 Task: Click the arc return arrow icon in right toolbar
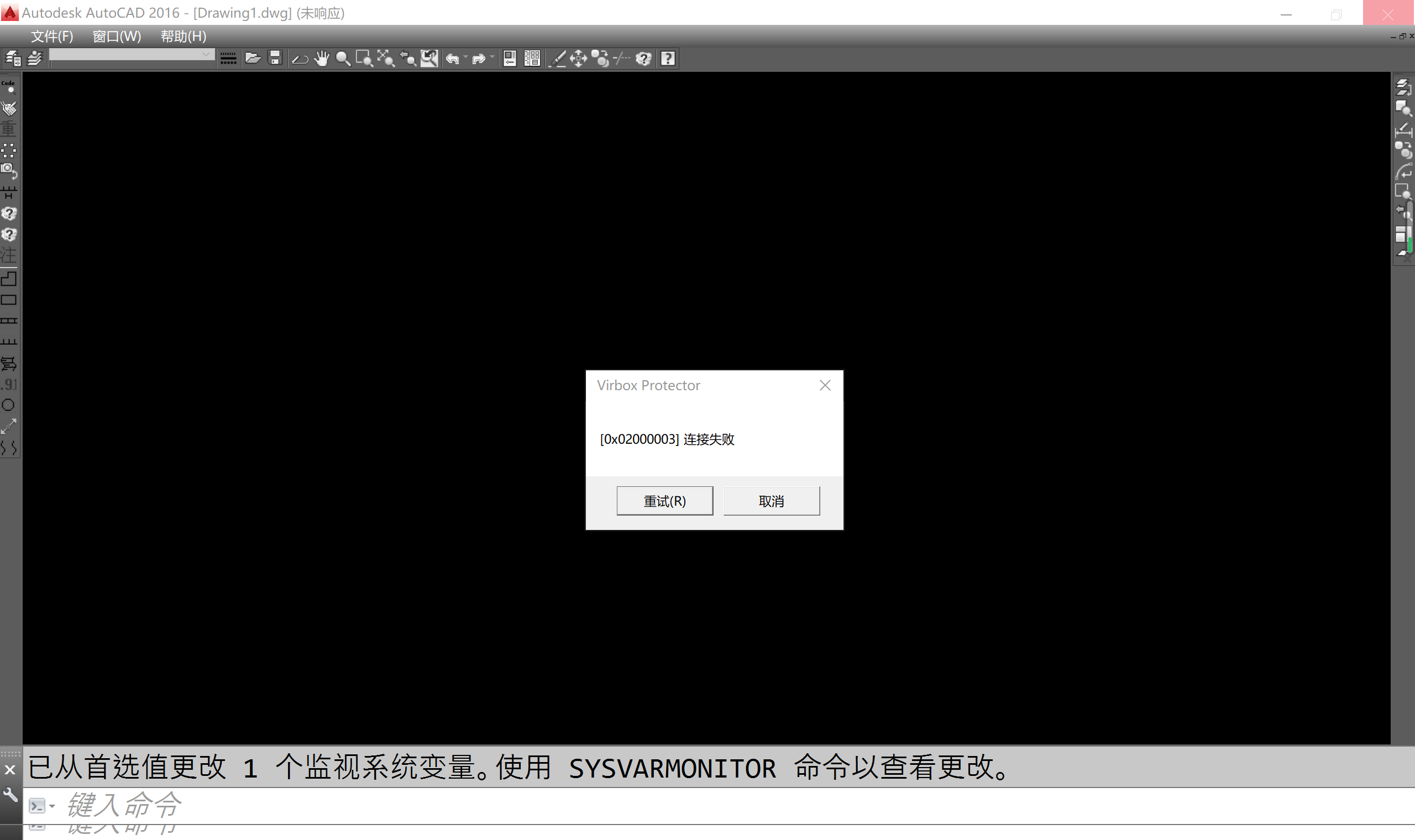pyautogui.click(x=1403, y=171)
